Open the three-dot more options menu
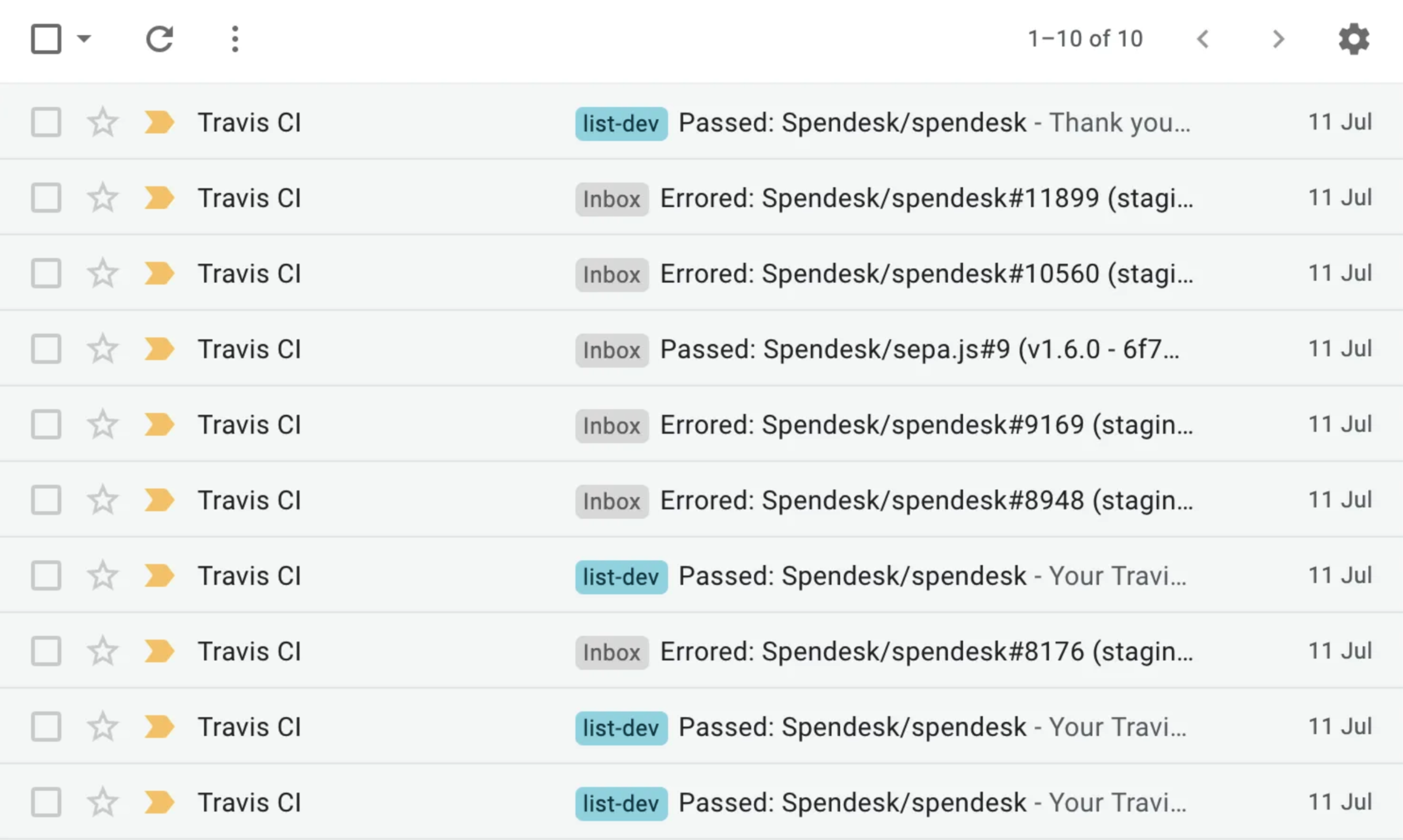The image size is (1403, 840). pyautogui.click(x=235, y=39)
